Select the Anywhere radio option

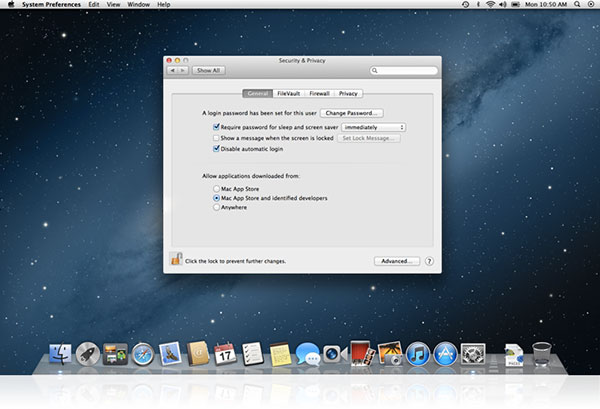pyautogui.click(x=217, y=207)
